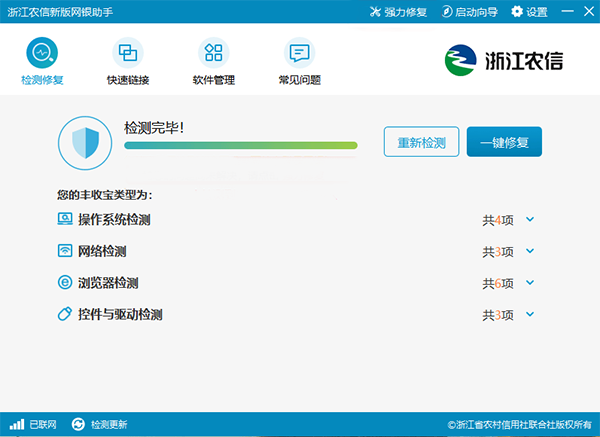The width and height of the screenshot is (600, 437).
Task: Close the 网银助手 window
Action: 589,11
